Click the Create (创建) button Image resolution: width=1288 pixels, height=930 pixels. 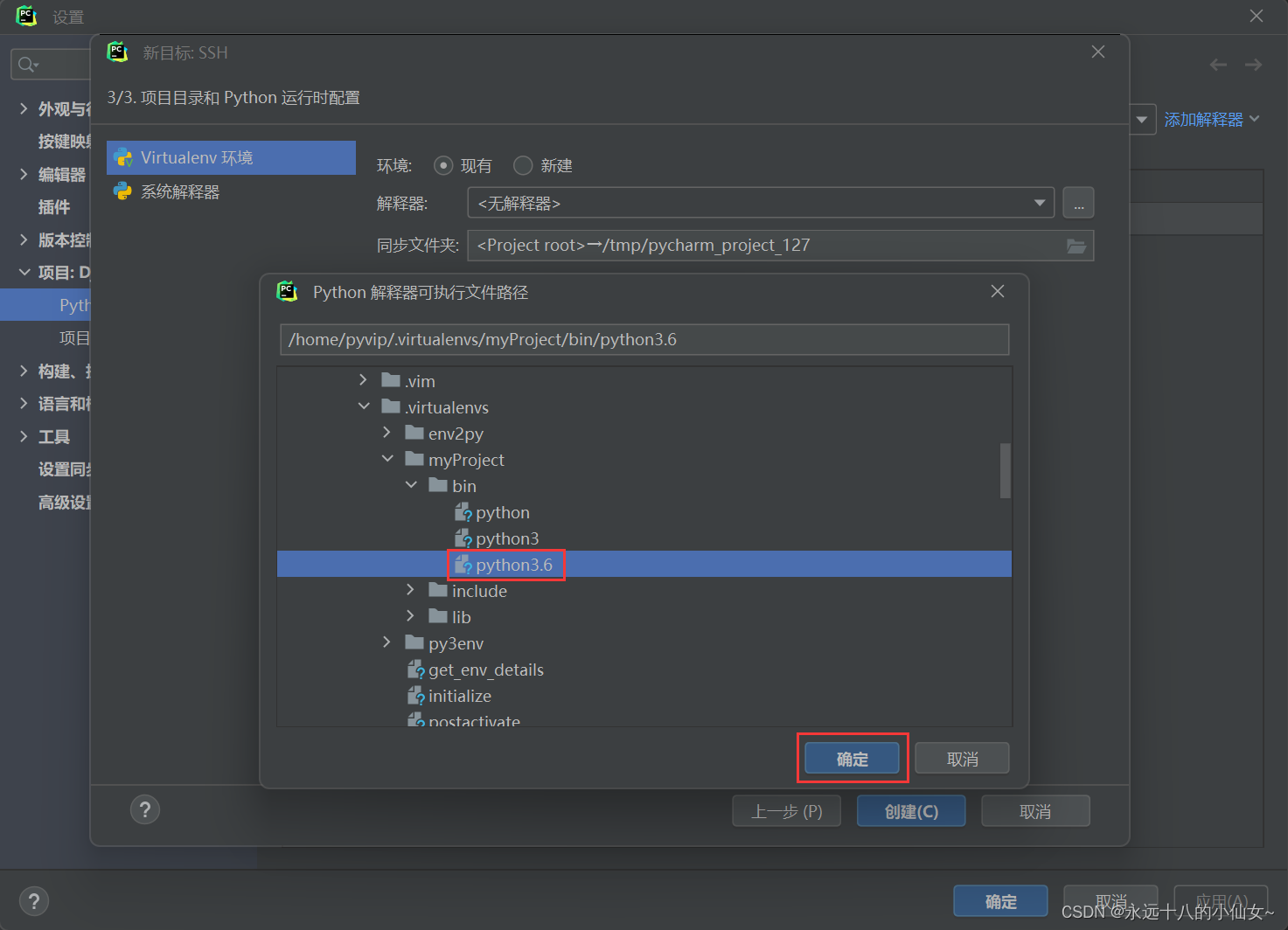(911, 811)
